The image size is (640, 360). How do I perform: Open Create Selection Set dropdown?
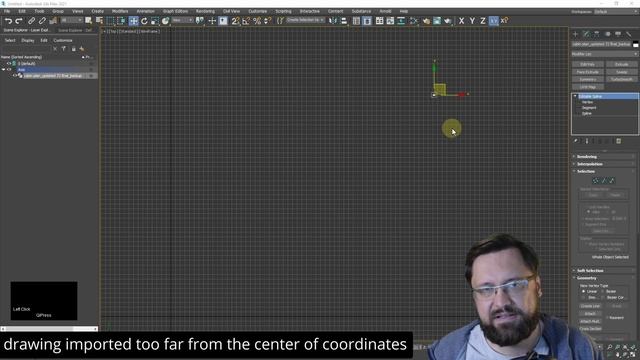point(305,20)
